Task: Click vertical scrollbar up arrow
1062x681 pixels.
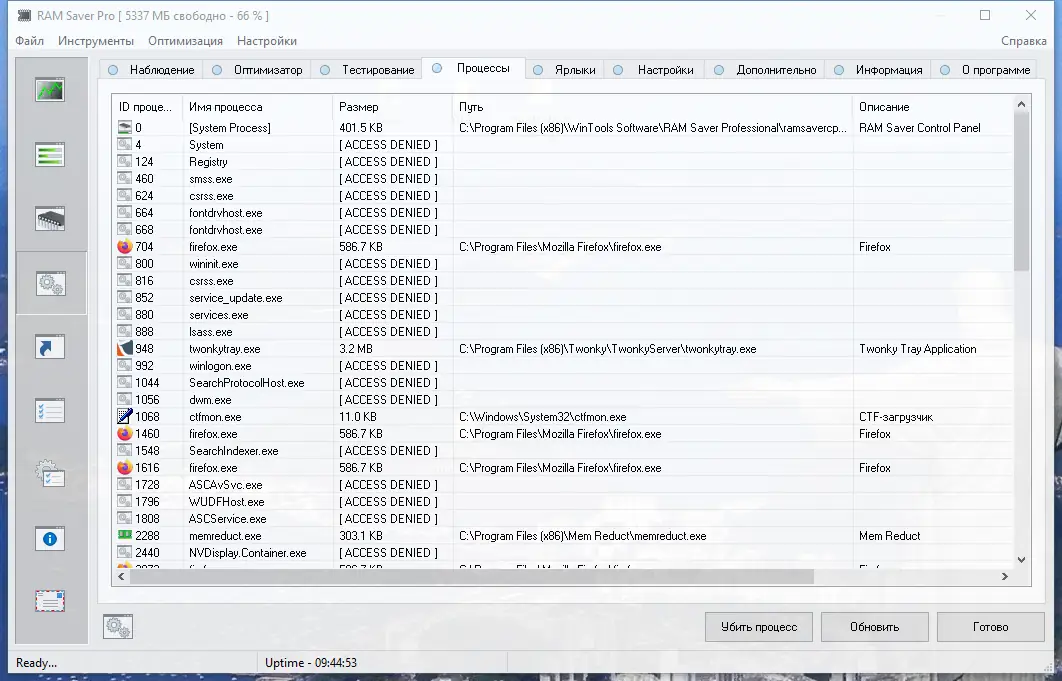Action: coord(1021,104)
